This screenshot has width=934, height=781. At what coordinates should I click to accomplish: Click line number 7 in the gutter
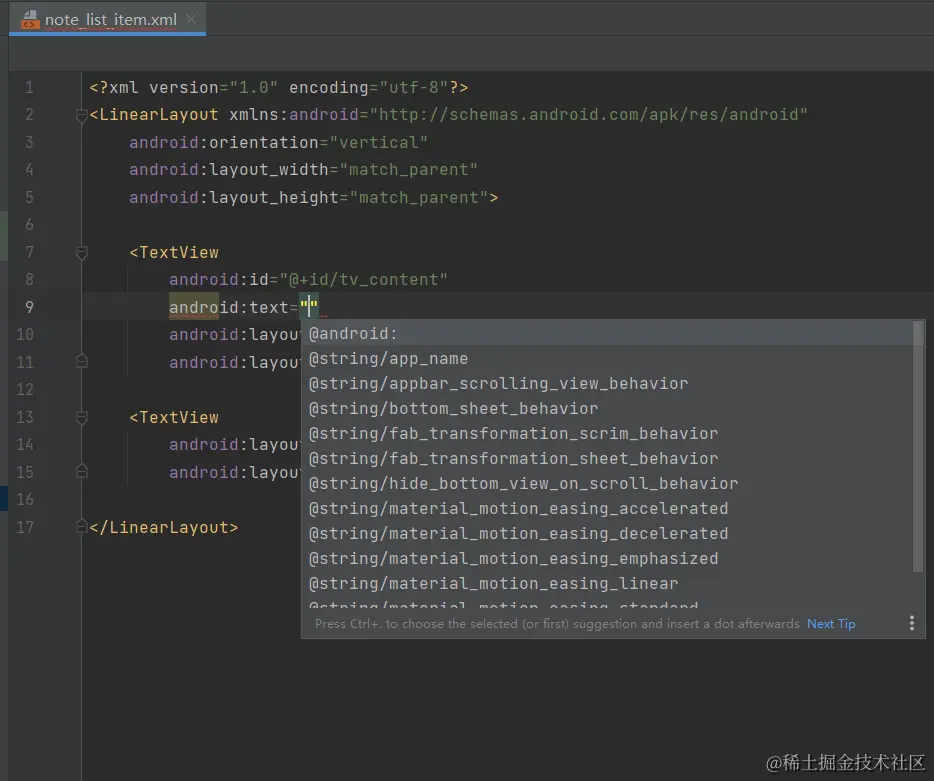pyautogui.click(x=29, y=253)
